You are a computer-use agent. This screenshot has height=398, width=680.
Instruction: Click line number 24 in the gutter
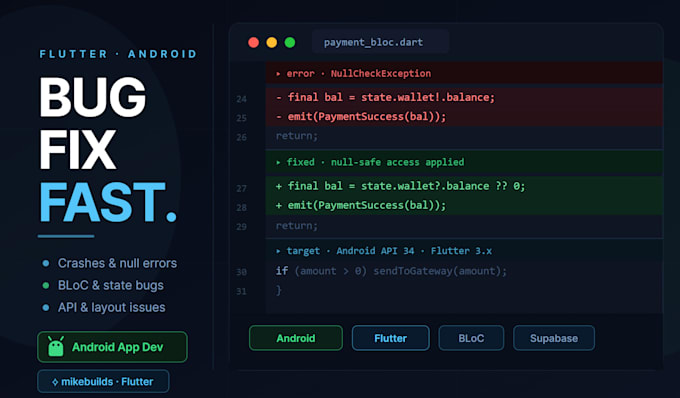pyautogui.click(x=242, y=99)
